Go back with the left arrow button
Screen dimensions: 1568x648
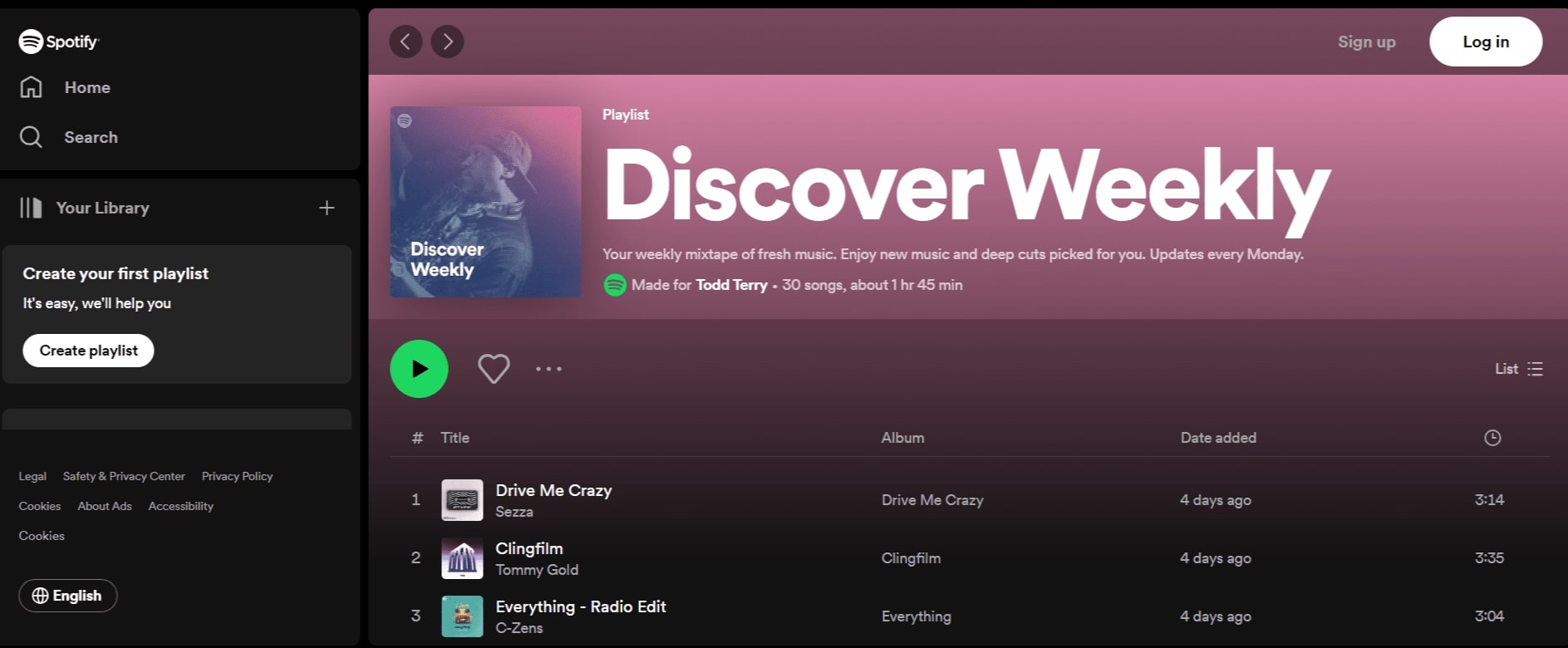[406, 42]
